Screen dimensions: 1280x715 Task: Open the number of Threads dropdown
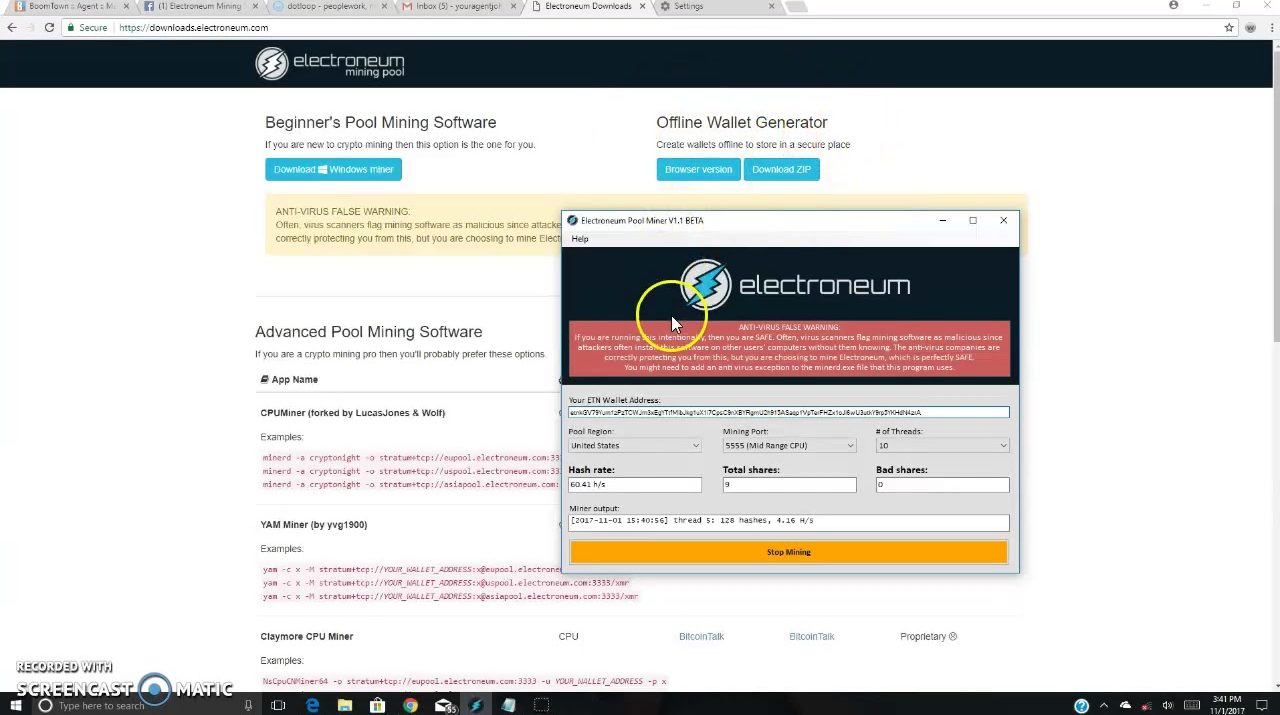coord(941,446)
